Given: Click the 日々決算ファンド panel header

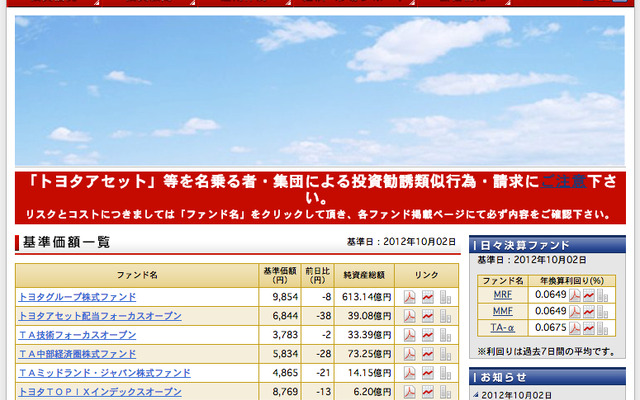Looking at the screenshot, I should click(547, 245).
